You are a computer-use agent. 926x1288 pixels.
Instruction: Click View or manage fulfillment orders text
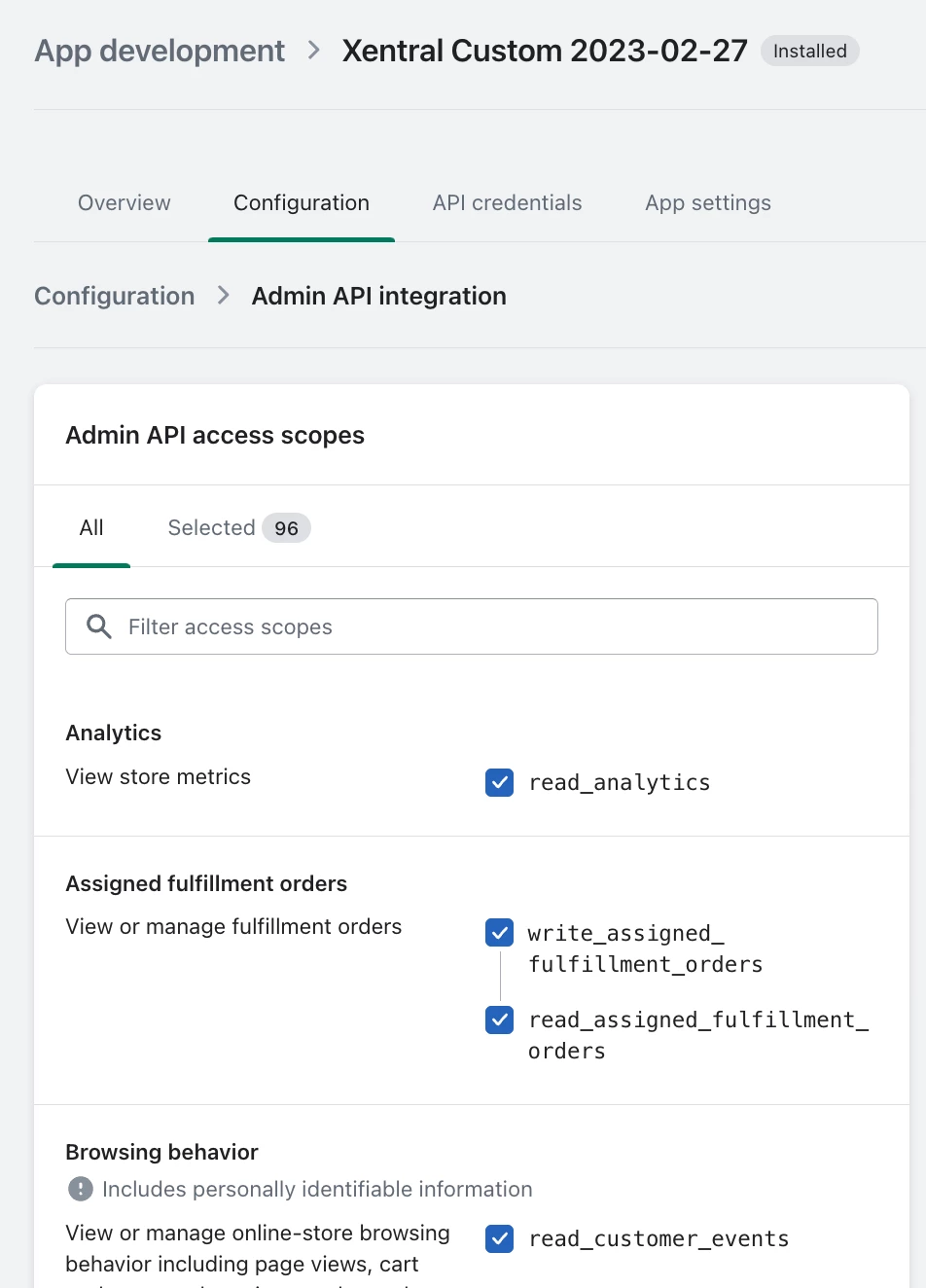point(233,926)
